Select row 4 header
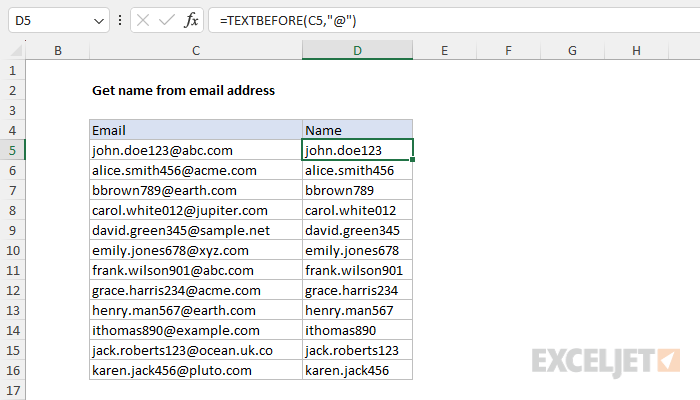The width and height of the screenshot is (700, 400). click(12, 130)
